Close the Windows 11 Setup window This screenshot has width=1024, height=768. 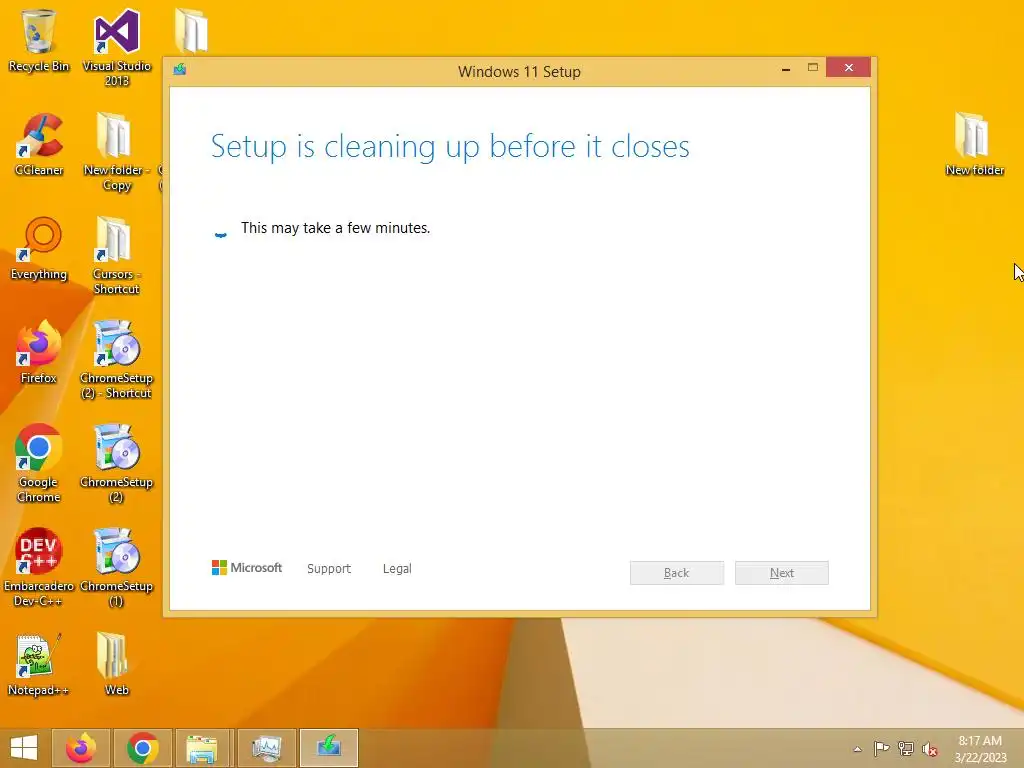(848, 67)
